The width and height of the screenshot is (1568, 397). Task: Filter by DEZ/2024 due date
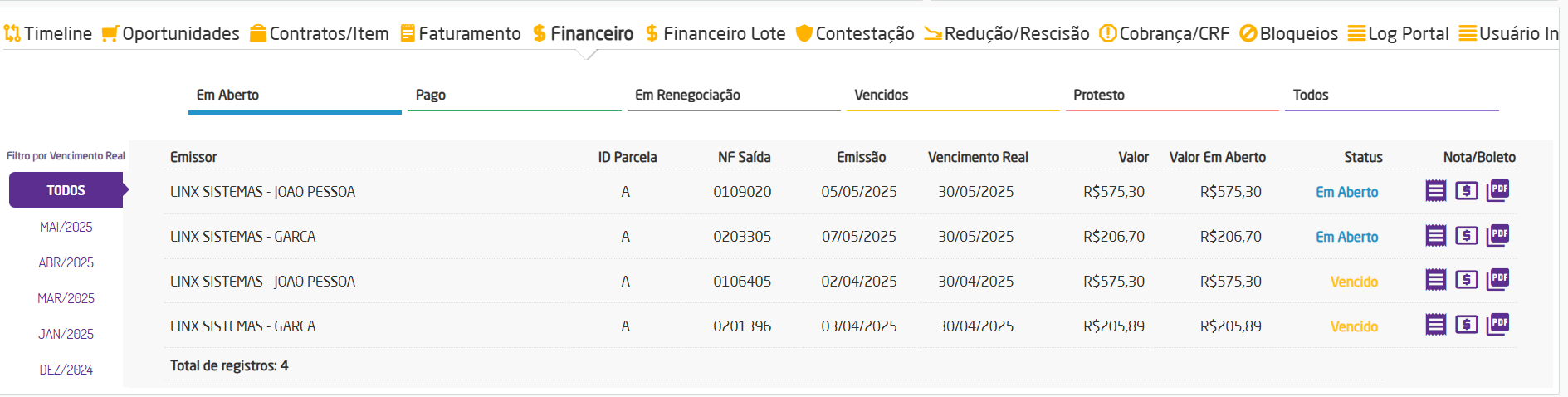[66, 370]
